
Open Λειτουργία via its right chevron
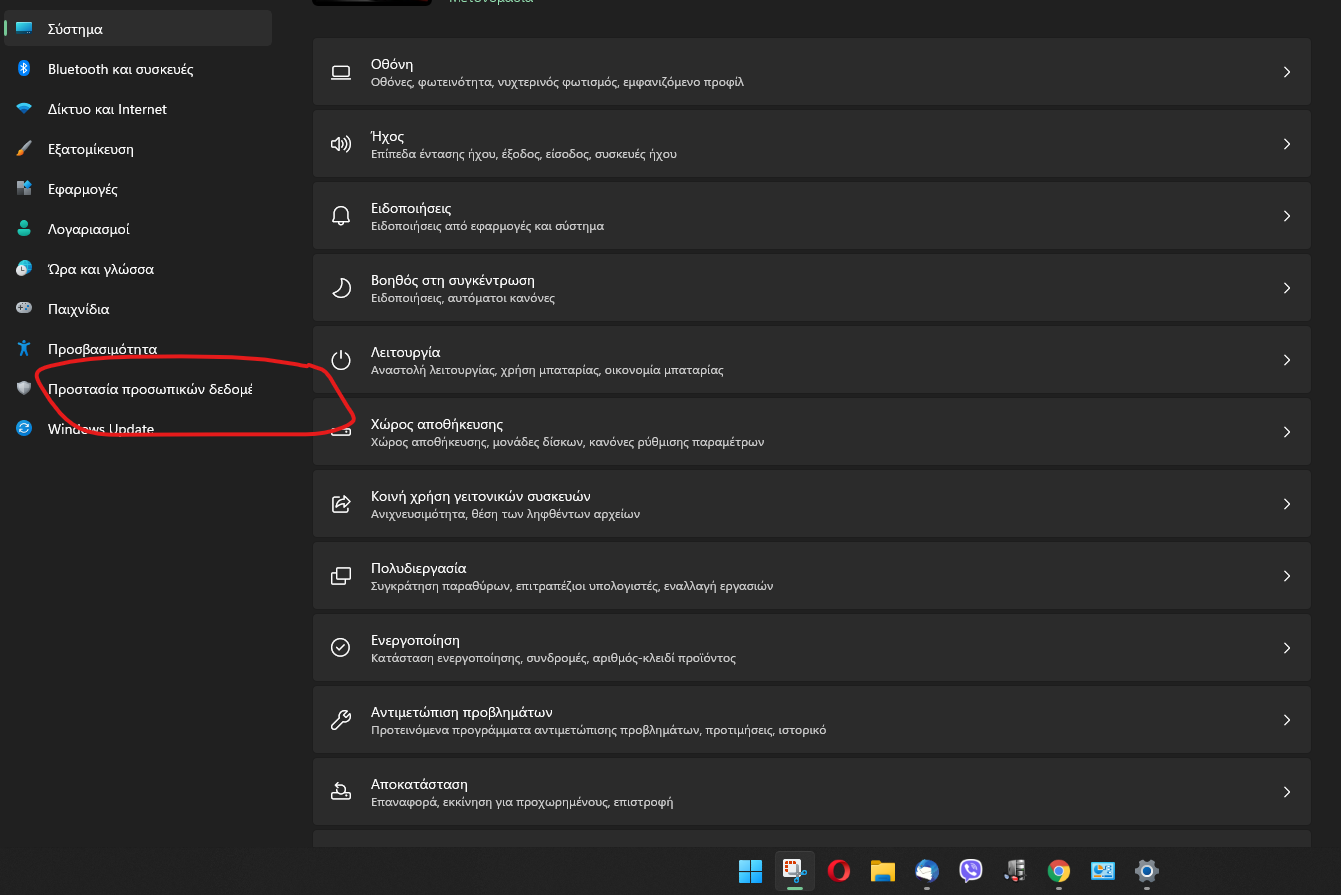(x=1287, y=360)
